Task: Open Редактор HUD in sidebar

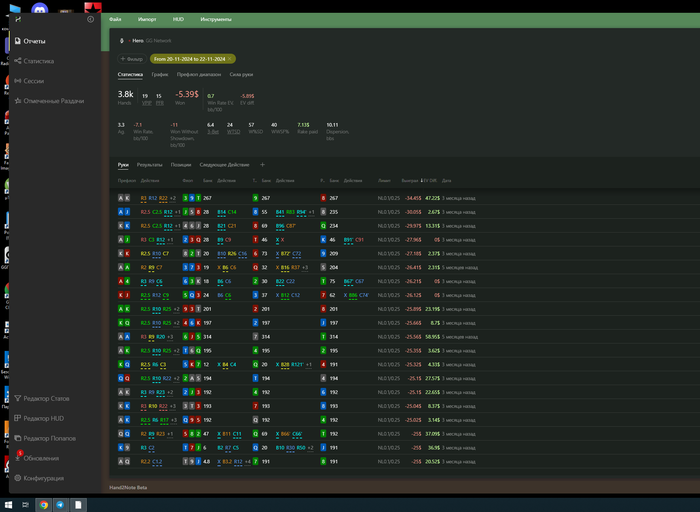Action: 39,418
